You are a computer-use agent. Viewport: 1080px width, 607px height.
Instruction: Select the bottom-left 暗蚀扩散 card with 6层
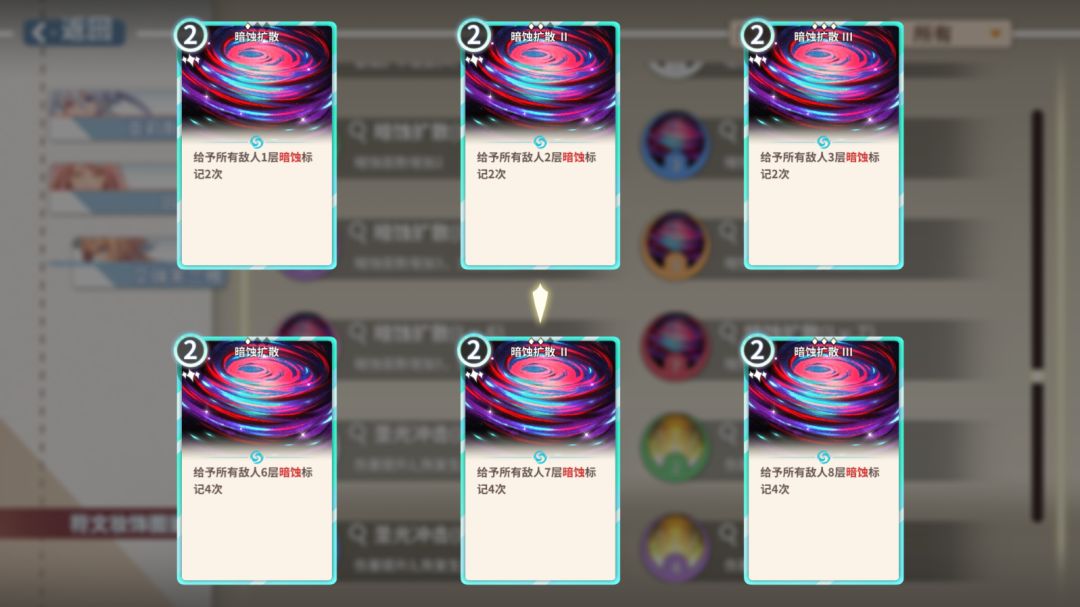point(257,460)
